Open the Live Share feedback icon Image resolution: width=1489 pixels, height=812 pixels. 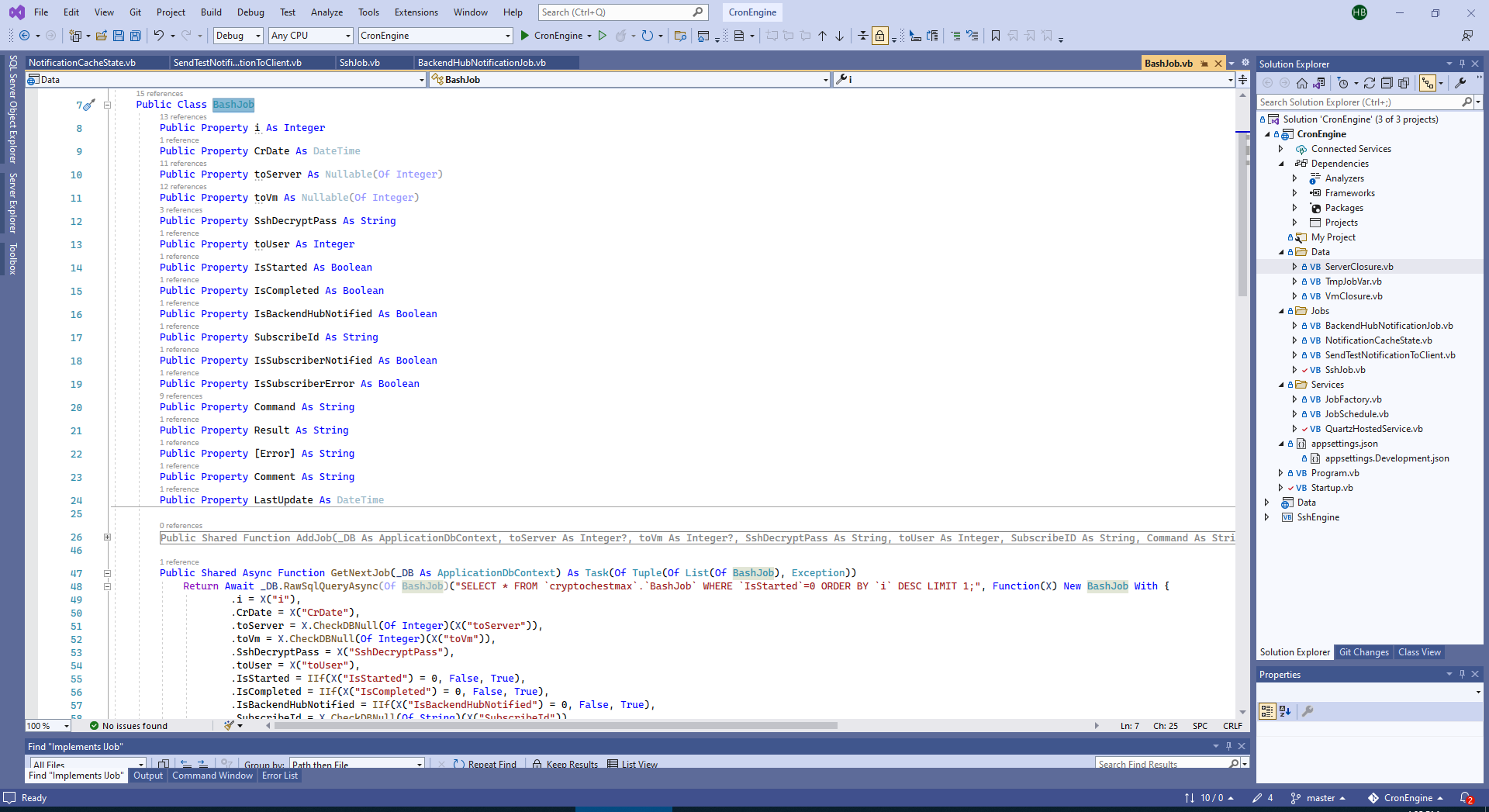click(1467, 36)
